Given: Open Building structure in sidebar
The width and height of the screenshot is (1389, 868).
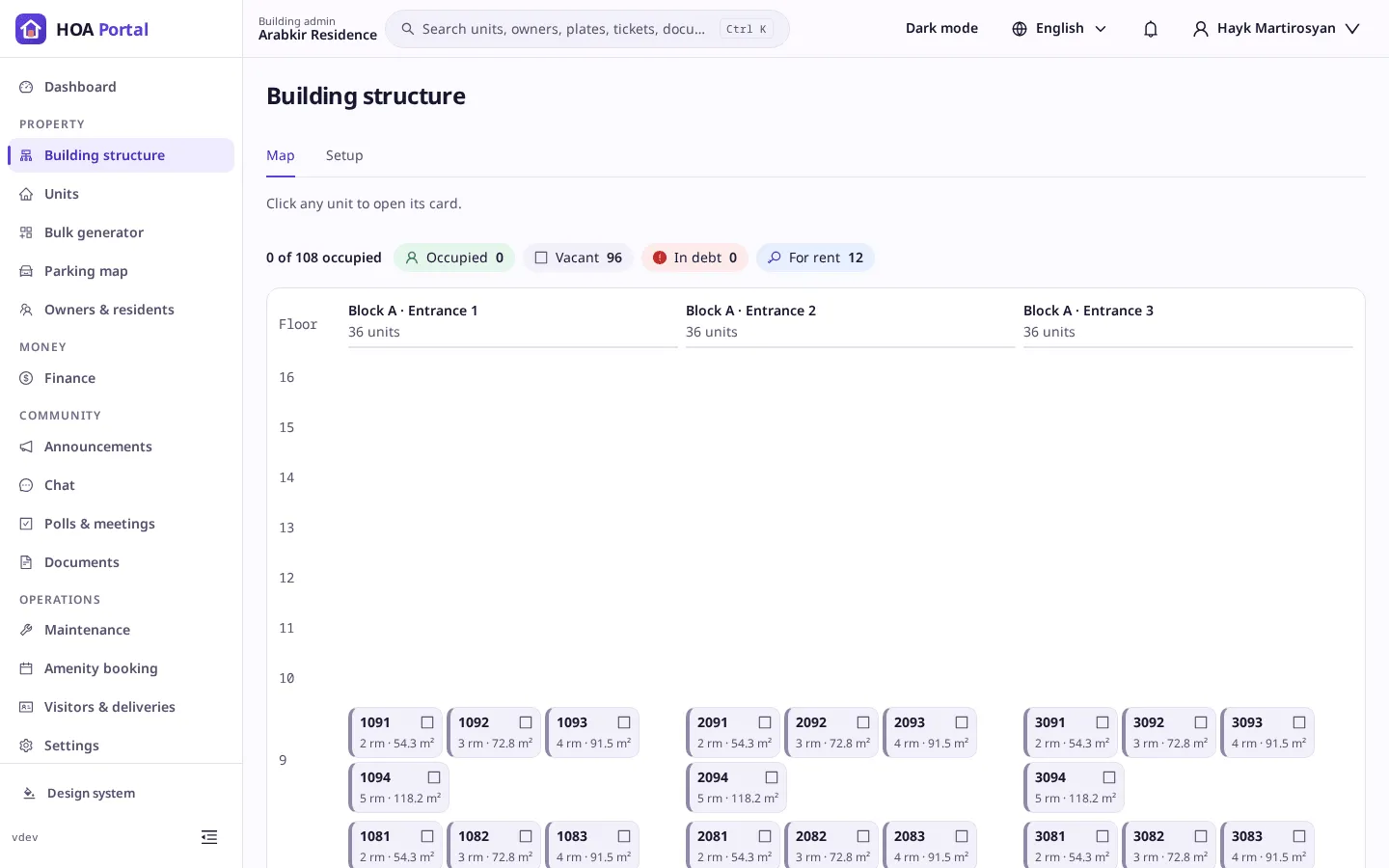Looking at the screenshot, I should coord(122,155).
